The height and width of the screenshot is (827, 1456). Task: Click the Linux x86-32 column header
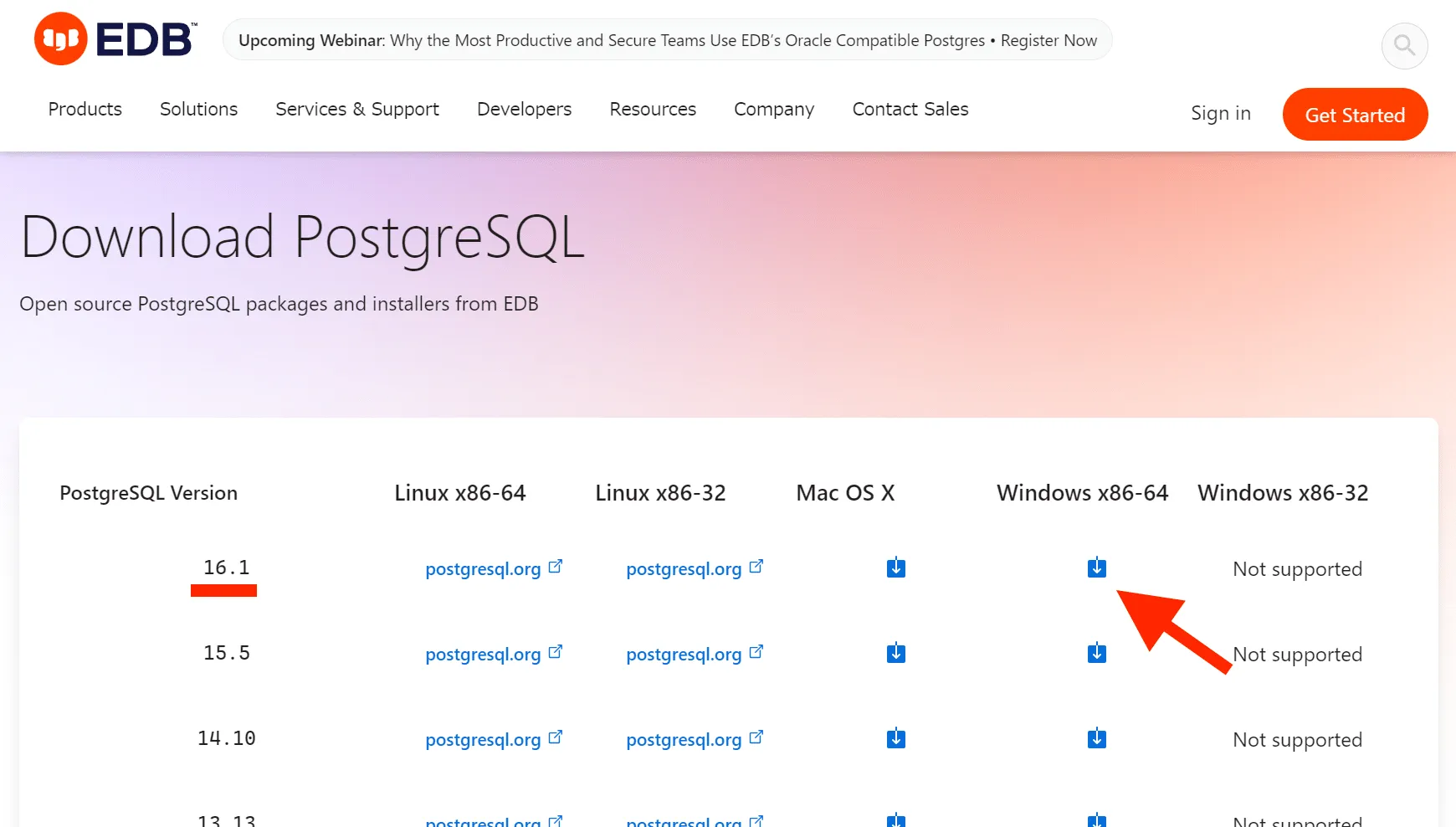pyautogui.click(x=660, y=493)
